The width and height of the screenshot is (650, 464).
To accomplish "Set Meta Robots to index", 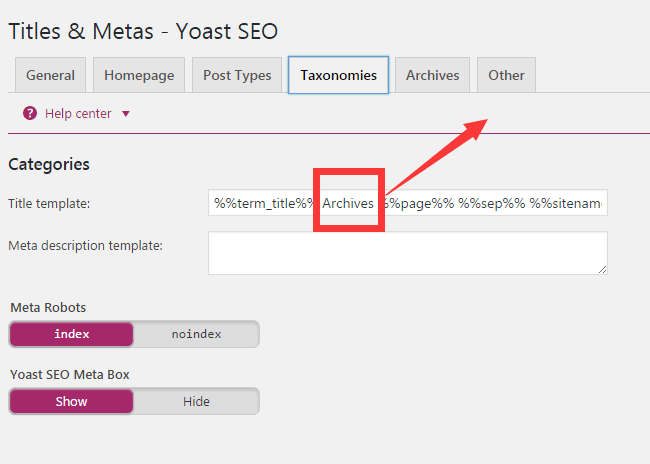I will (71, 334).
